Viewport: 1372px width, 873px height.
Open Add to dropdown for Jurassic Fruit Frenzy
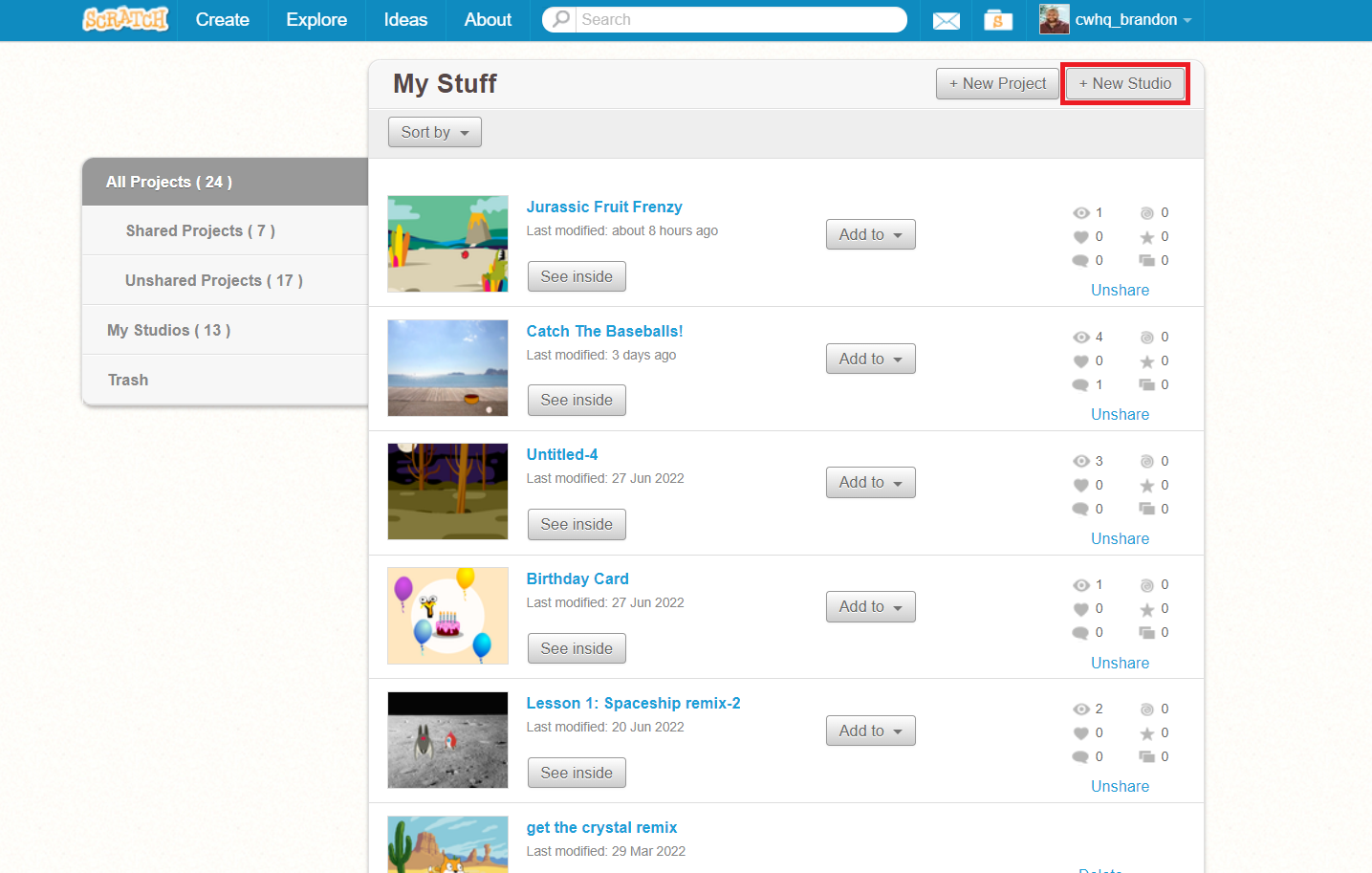(x=871, y=234)
